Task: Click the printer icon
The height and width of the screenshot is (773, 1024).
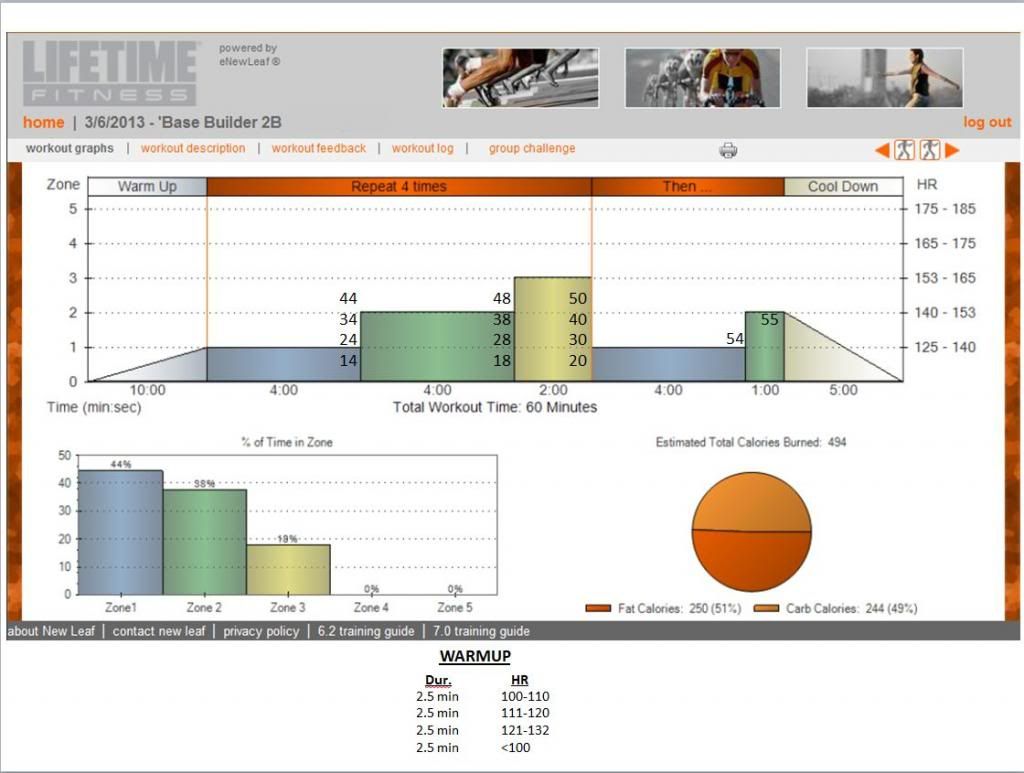Action: click(x=728, y=150)
